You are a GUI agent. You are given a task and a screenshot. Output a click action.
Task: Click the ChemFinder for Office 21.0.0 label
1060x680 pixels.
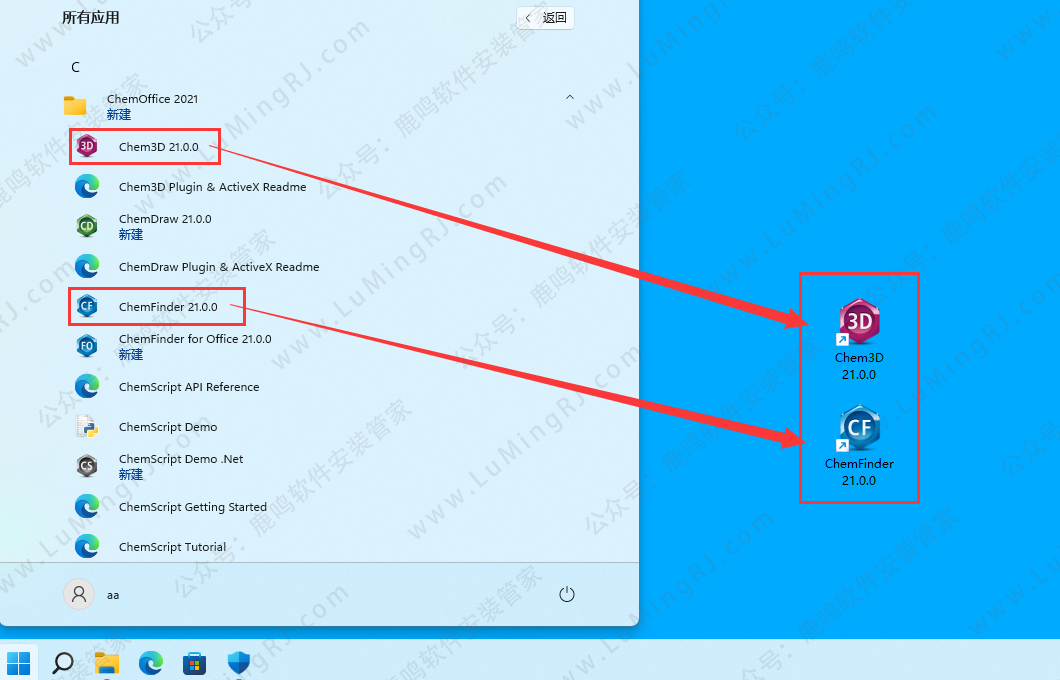tap(195, 339)
